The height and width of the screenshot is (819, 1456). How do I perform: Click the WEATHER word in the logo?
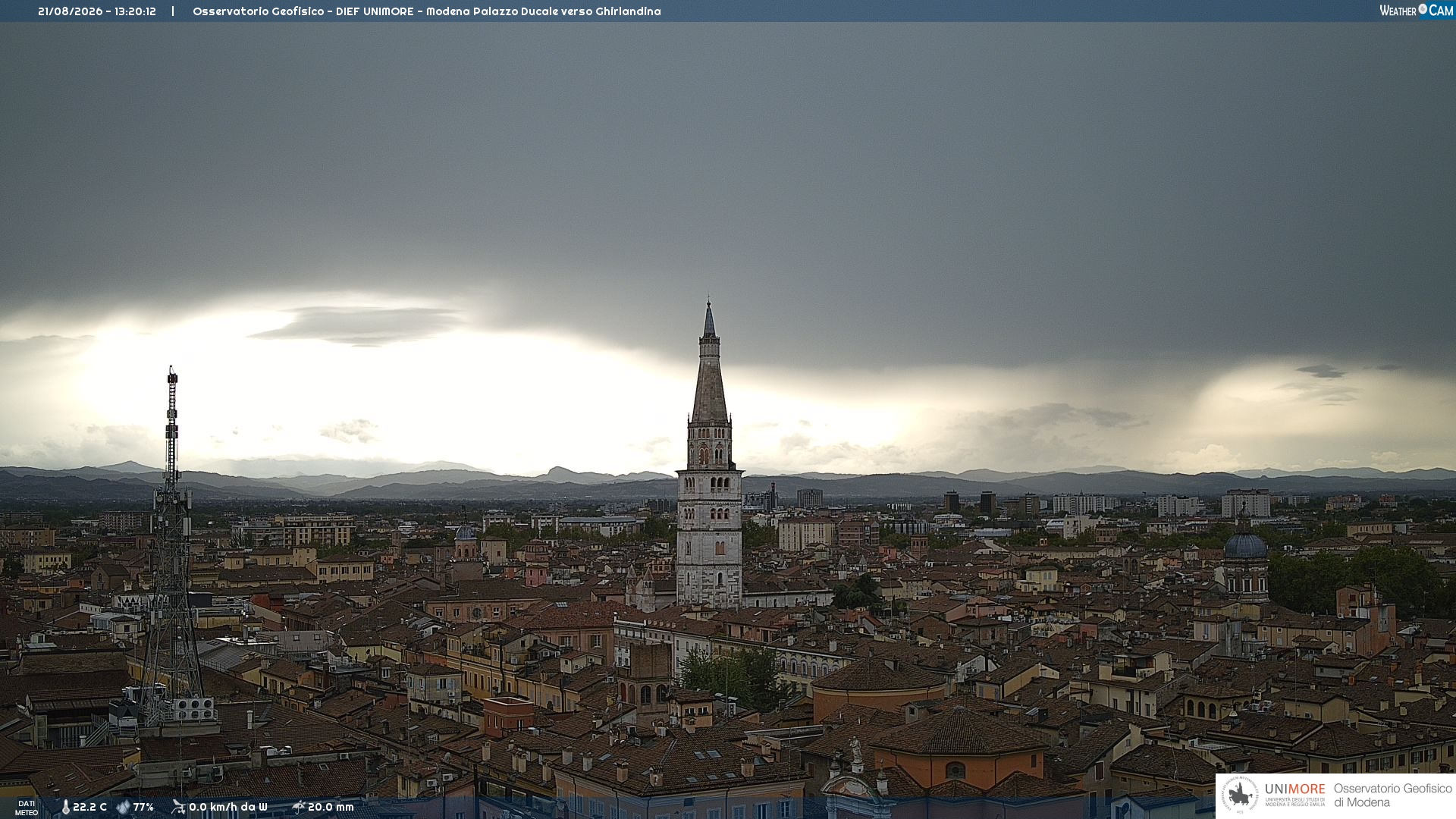(1398, 11)
